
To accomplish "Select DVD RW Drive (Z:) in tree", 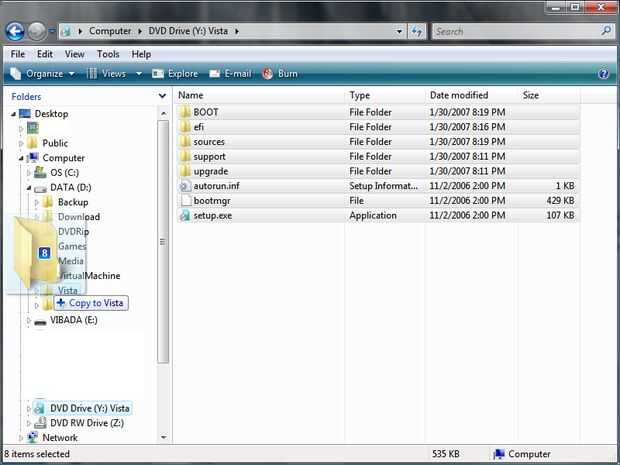I will 87,423.
